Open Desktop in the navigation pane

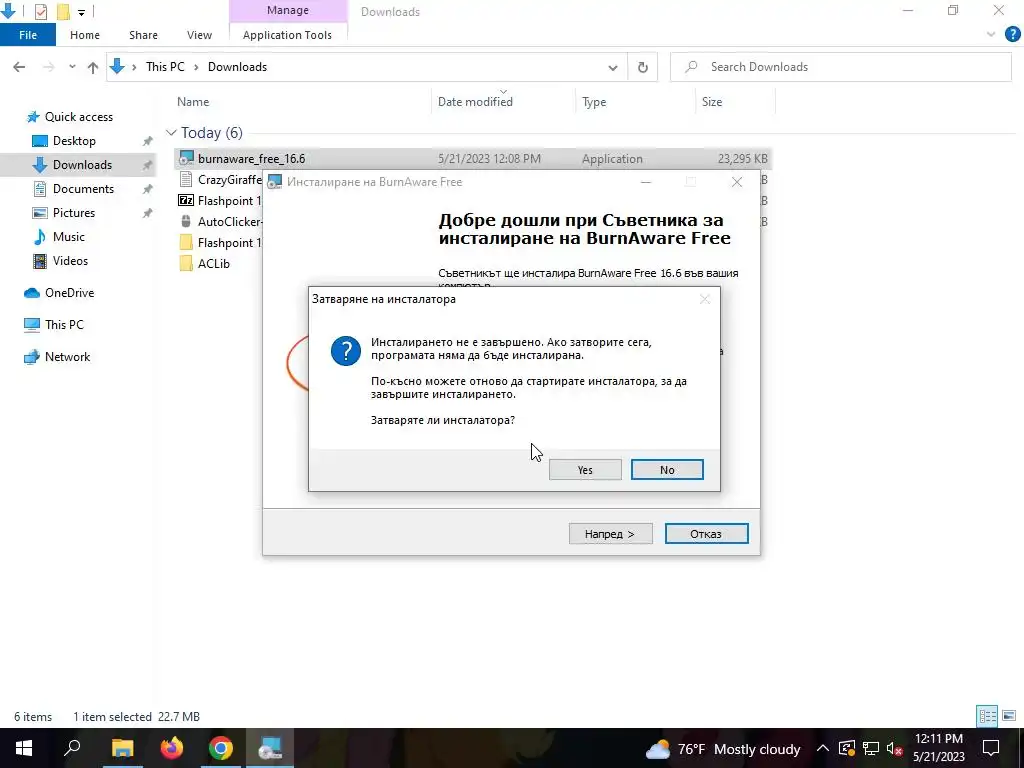pos(74,141)
